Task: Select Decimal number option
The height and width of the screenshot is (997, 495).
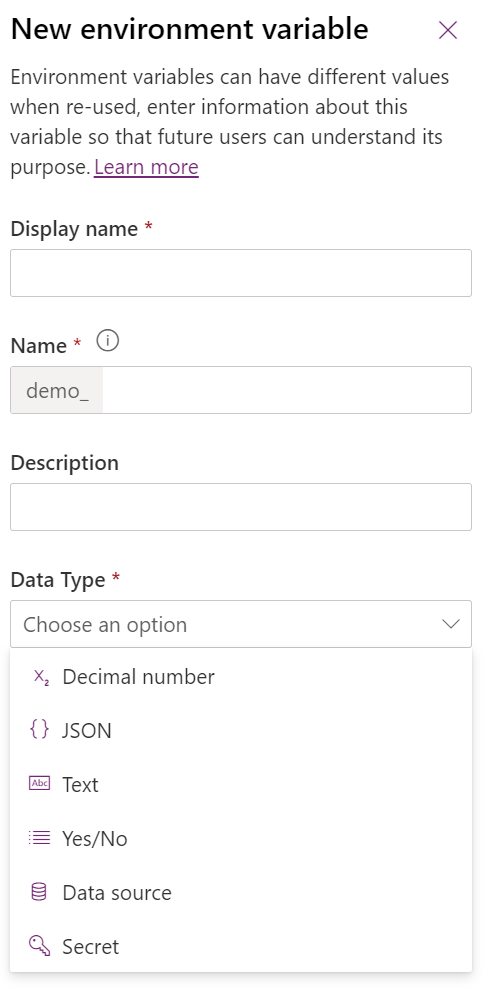Action: click(241, 677)
